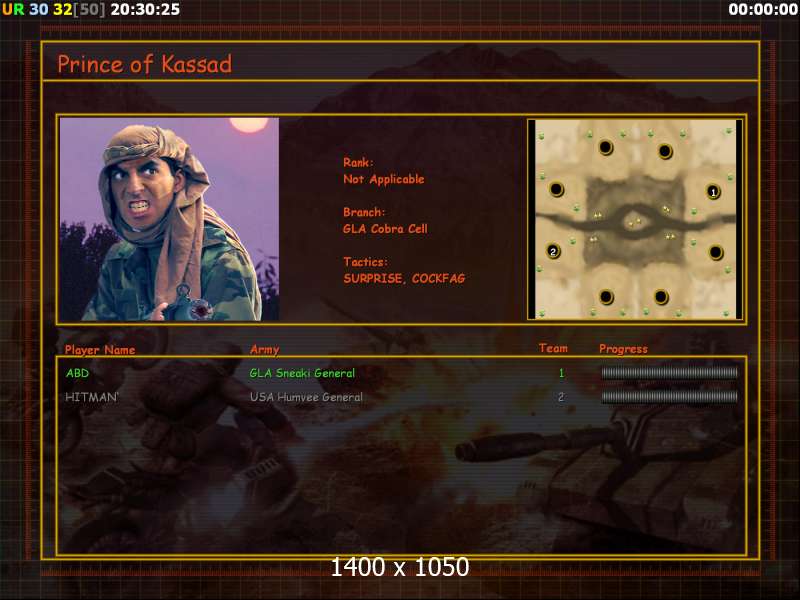Click the [50] counter overlay
The height and width of the screenshot is (600, 800).
(x=89, y=9)
